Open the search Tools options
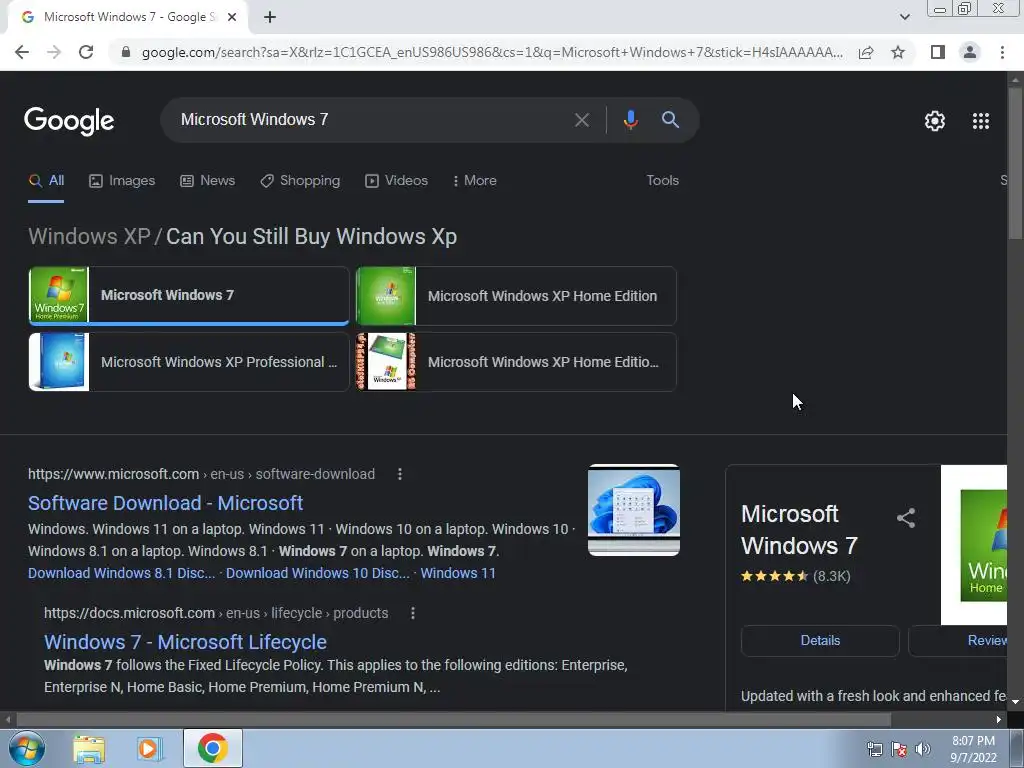Viewport: 1024px width, 768px height. point(662,181)
